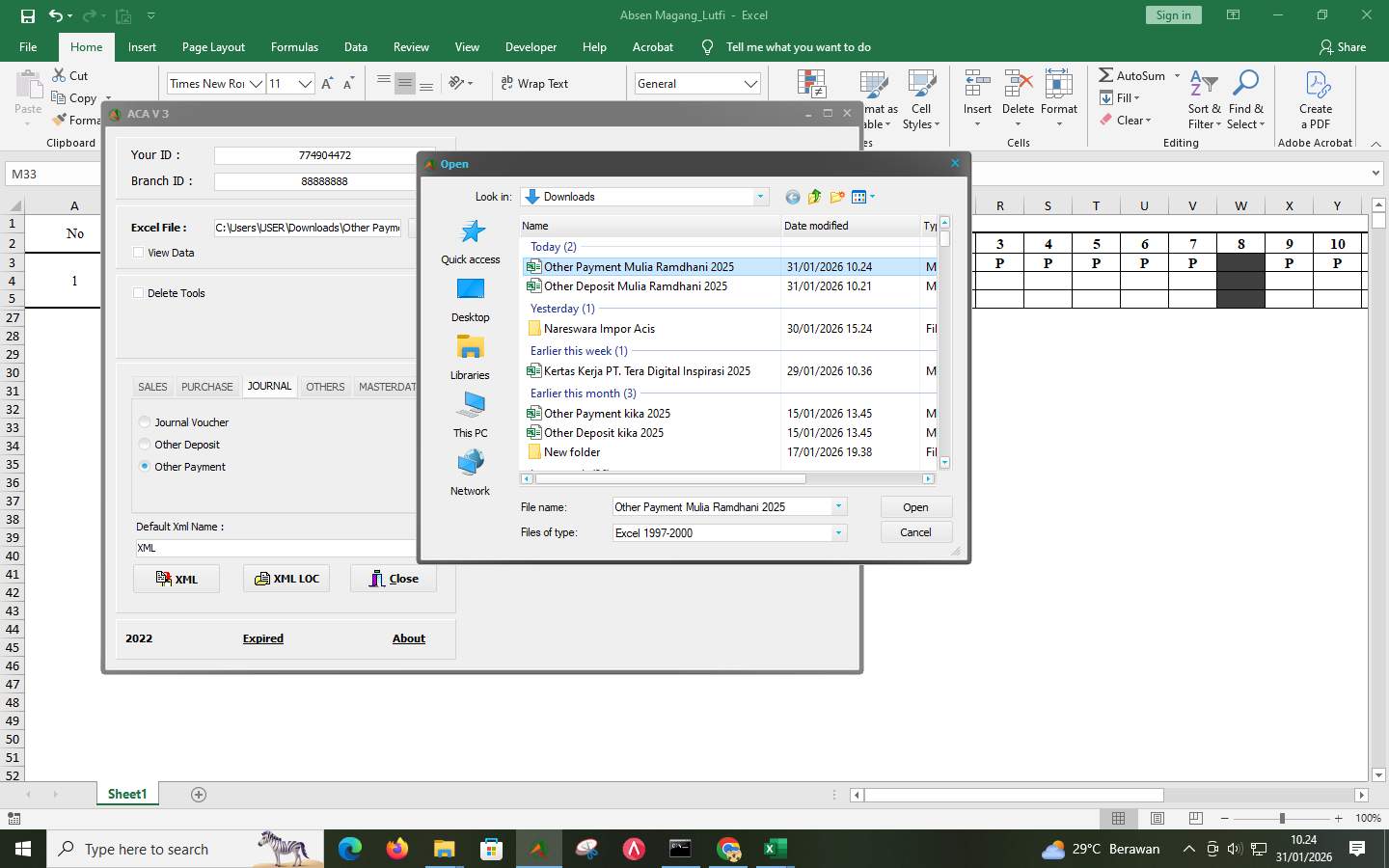Click the Create New Folder icon in dialog

(x=835, y=197)
